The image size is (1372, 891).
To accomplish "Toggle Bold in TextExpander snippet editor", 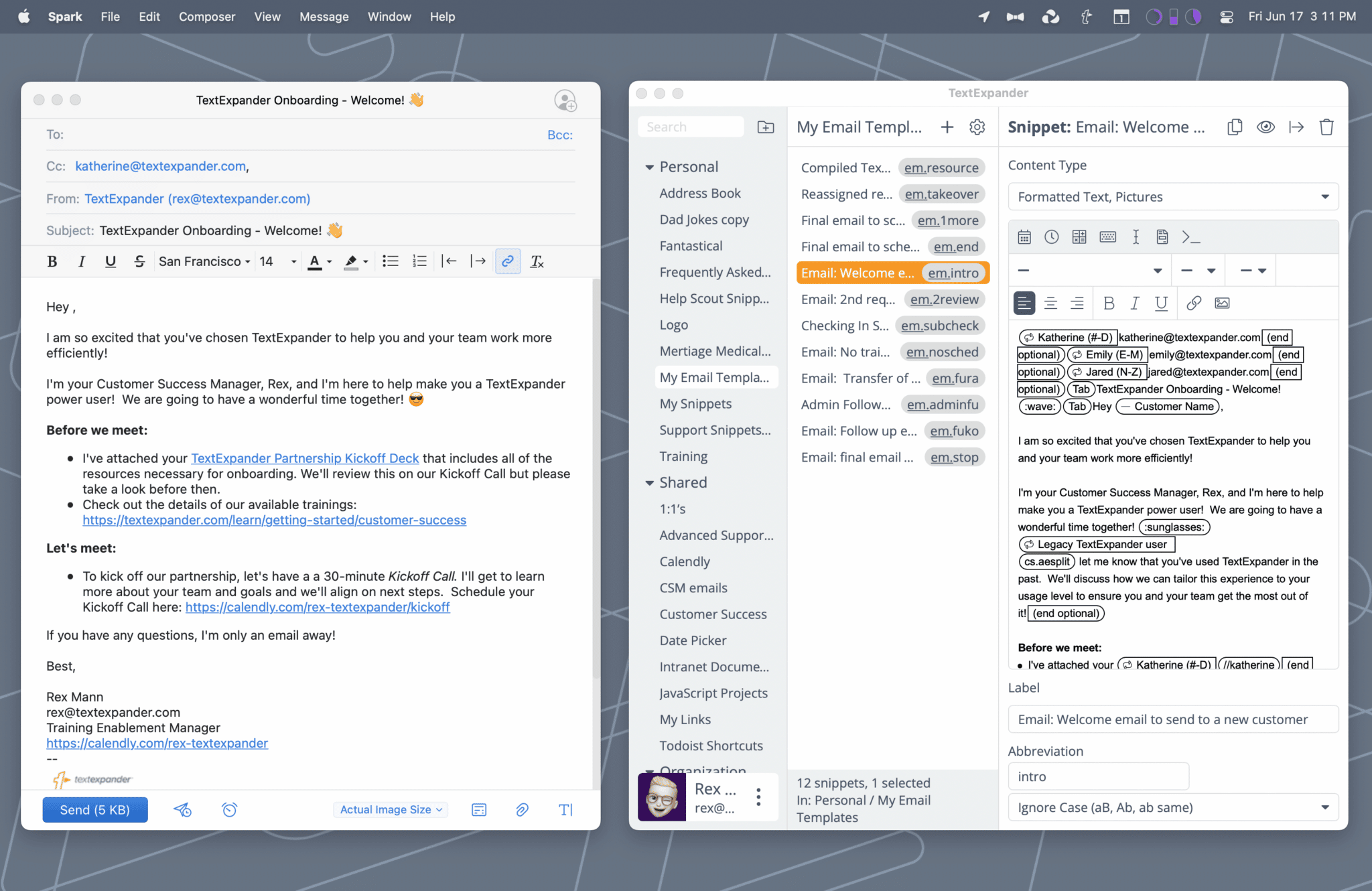I will point(1109,303).
